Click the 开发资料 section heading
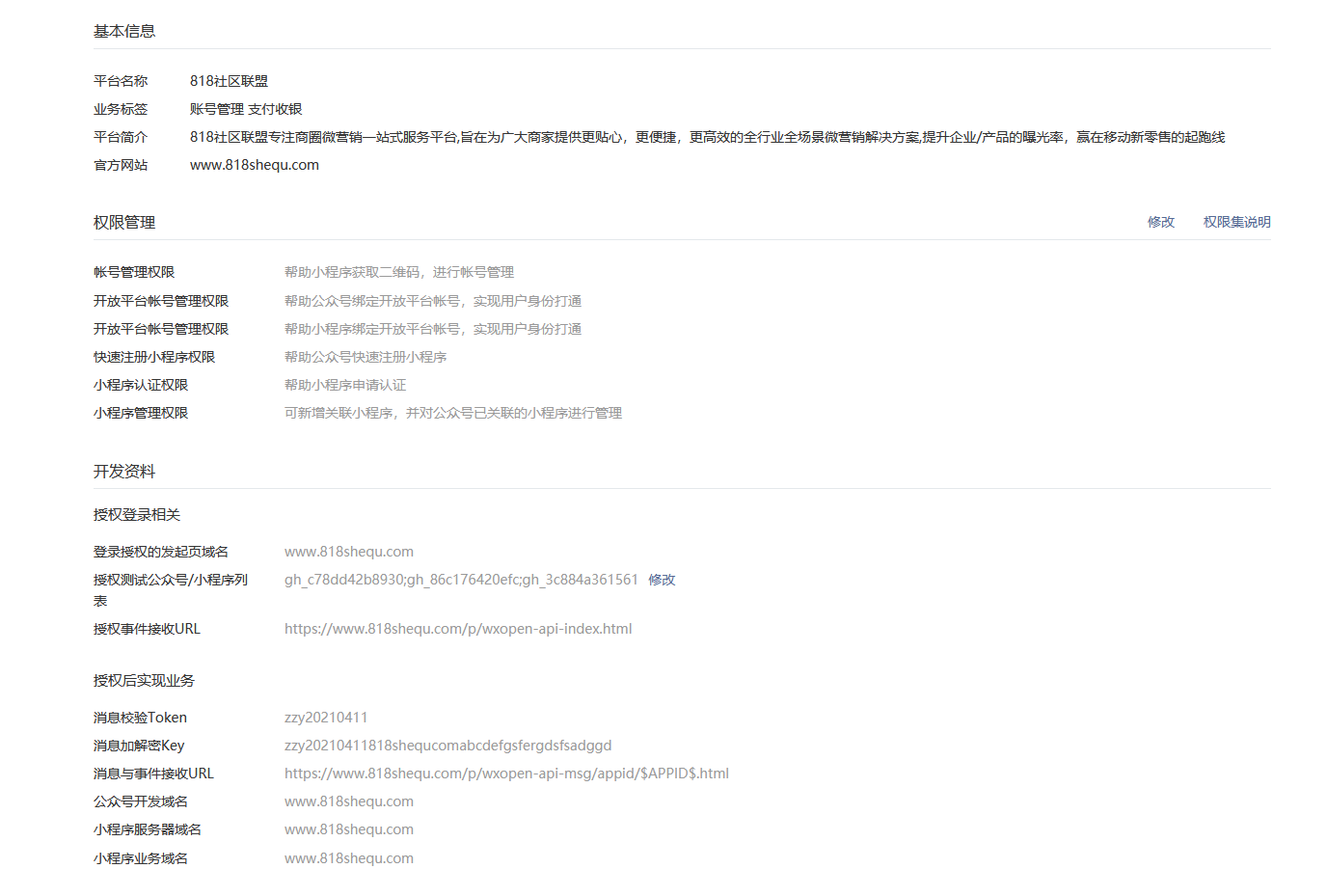Image resolution: width=1327 pixels, height=896 pixels. (x=124, y=471)
